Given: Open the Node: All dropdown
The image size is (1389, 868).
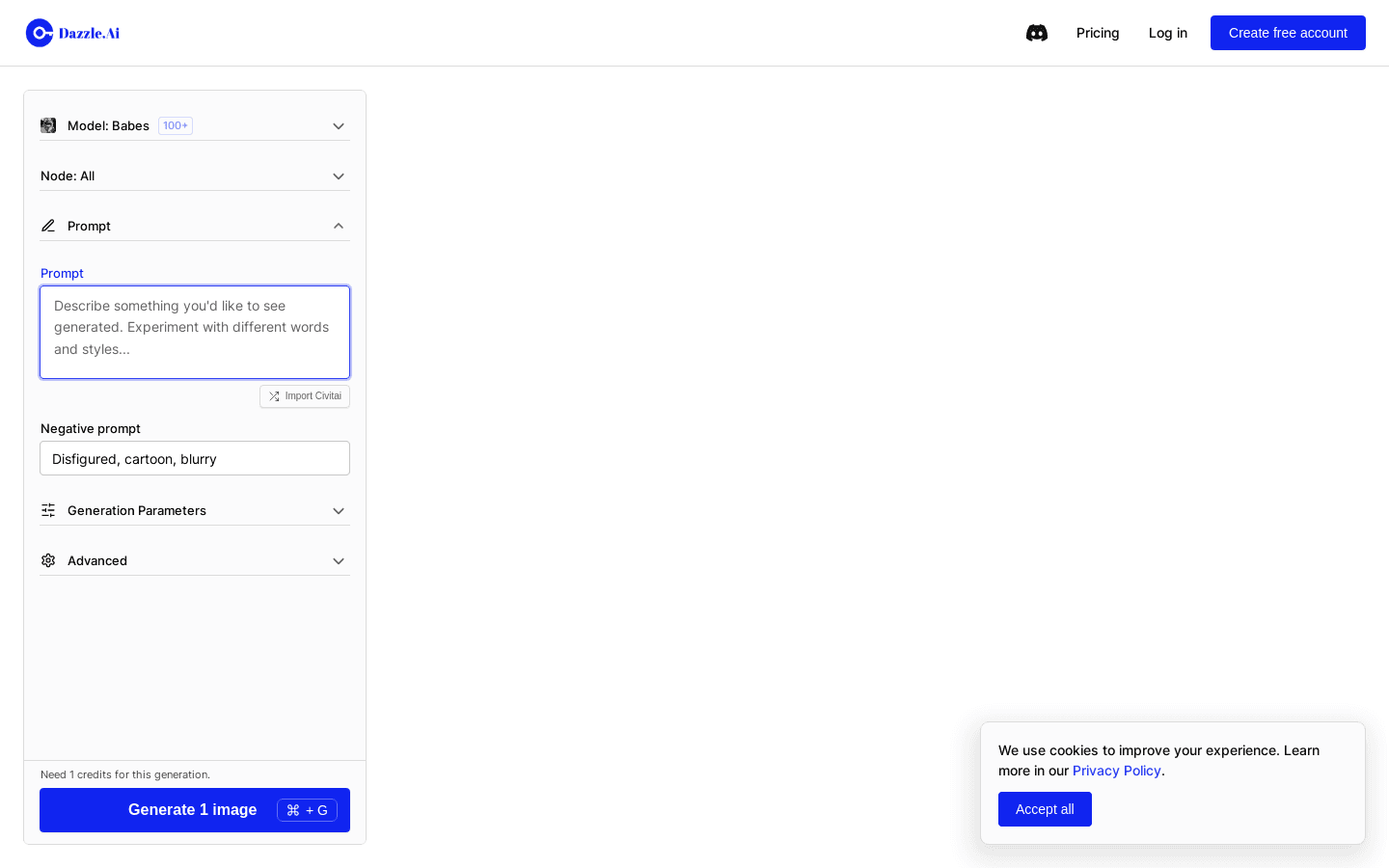Looking at the screenshot, I should pyautogui.click(x=339, y=176).
